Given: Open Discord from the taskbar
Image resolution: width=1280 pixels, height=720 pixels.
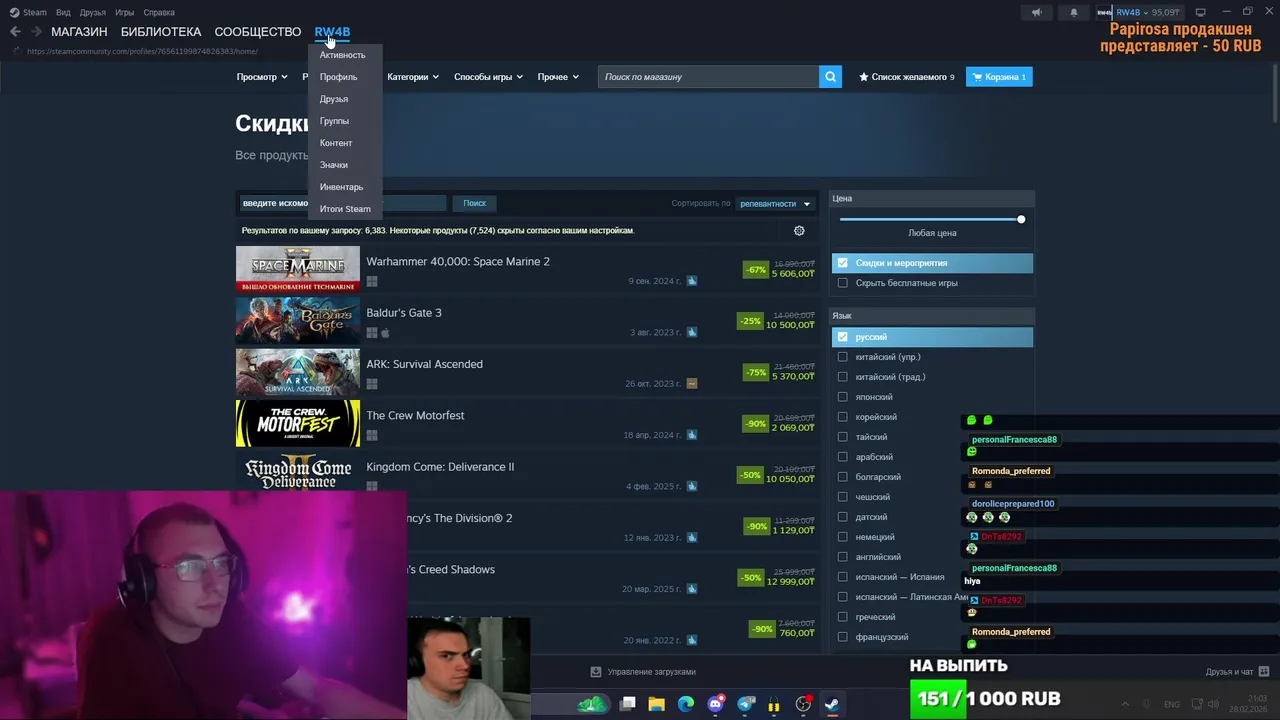Looking at the screenshot, I should click(x=715, y=704).
